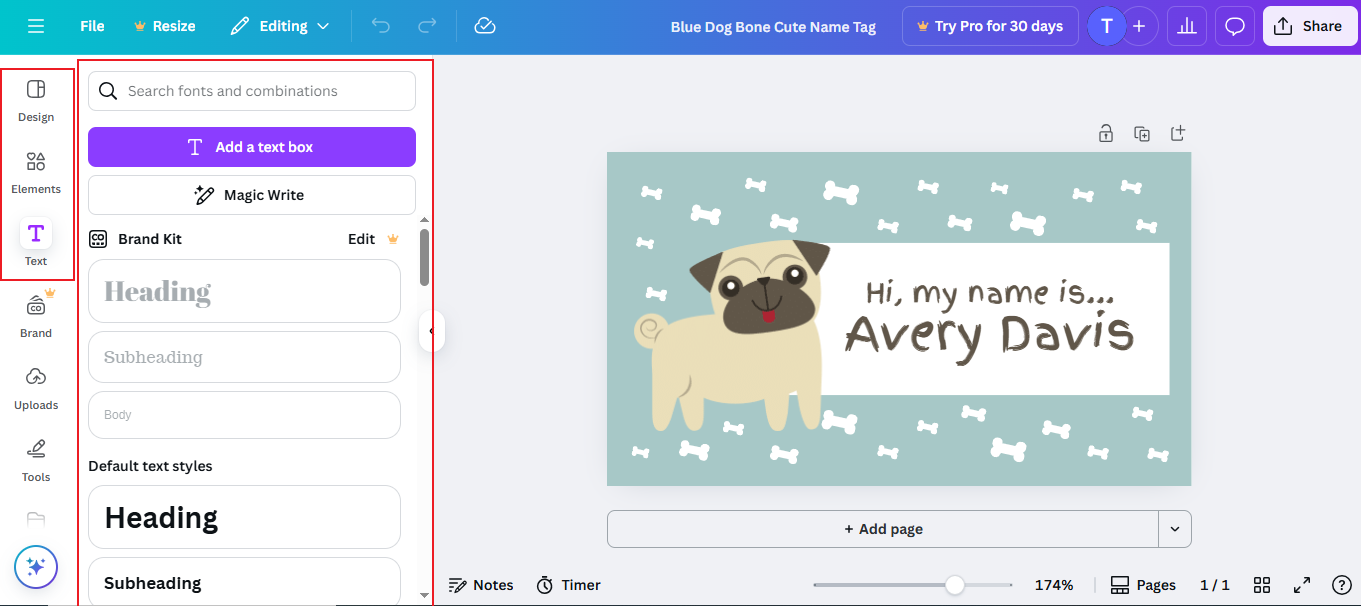Expand the Add page dropdown arrow
This screenshot has height=606, width=1361.
[1175, 529]
